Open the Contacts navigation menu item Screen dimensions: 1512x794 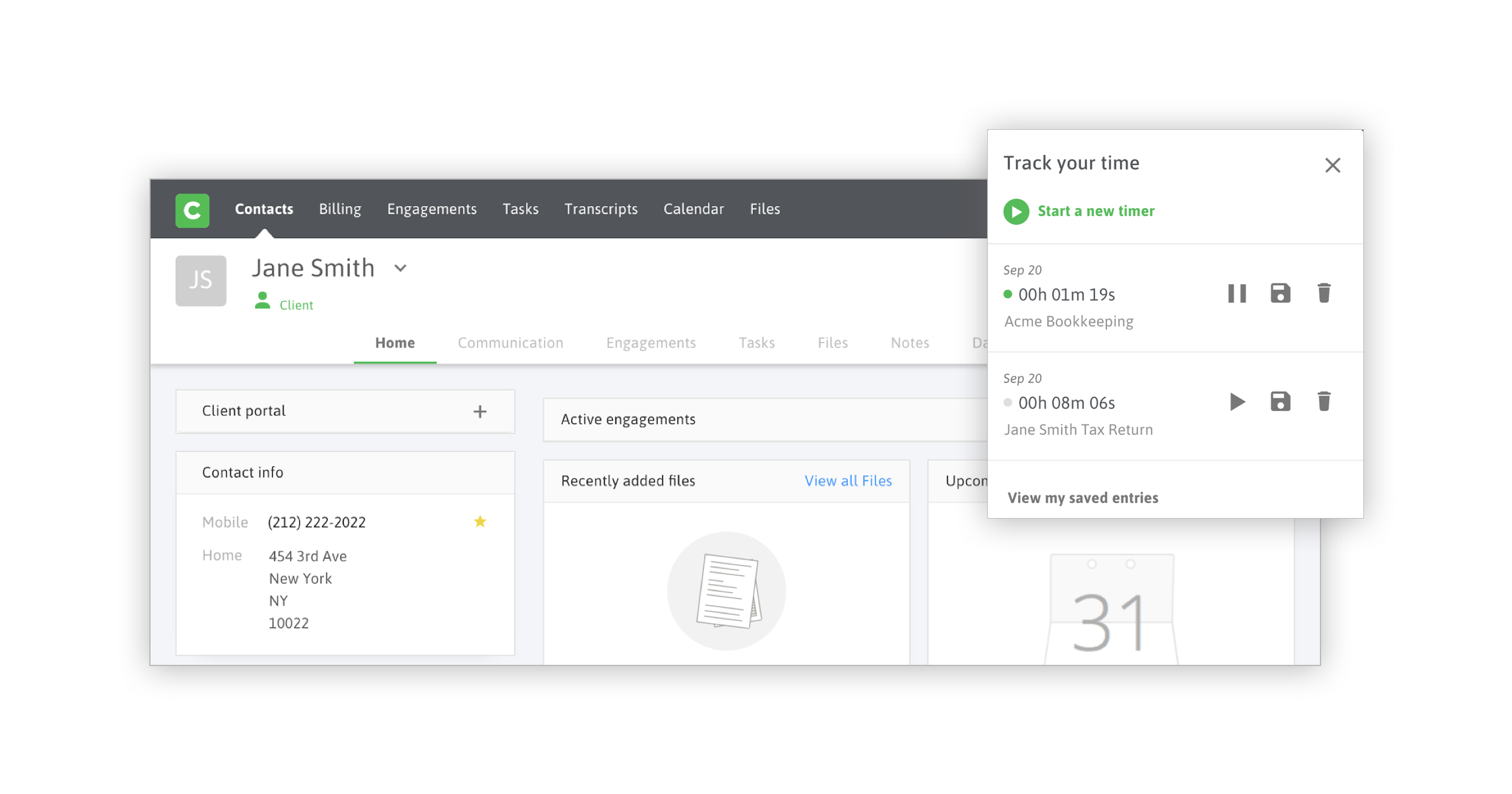click(264, 209)
